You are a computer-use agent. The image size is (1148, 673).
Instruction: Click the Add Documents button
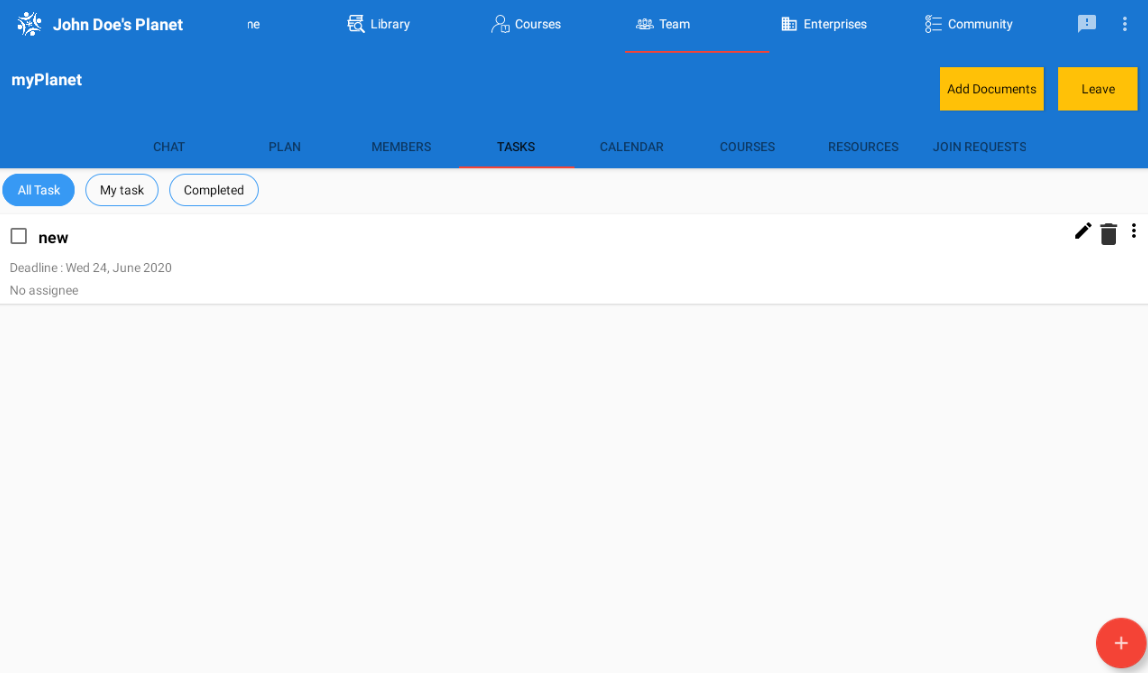click(x=991, y=88)
